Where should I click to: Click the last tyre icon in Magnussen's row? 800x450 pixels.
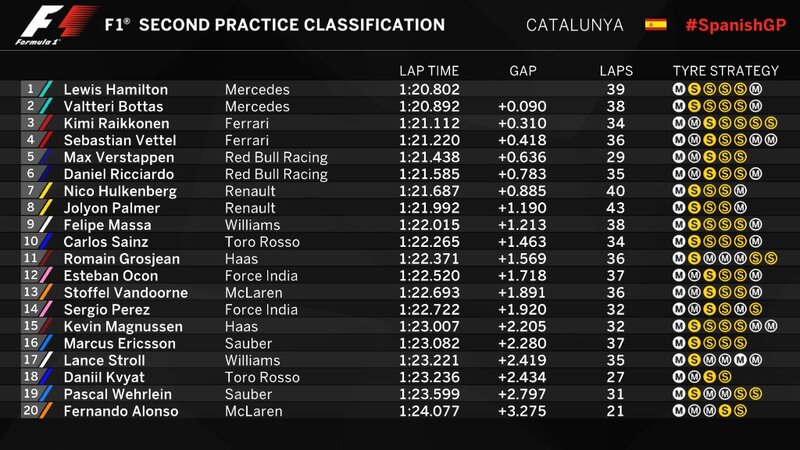click(771, 326)
